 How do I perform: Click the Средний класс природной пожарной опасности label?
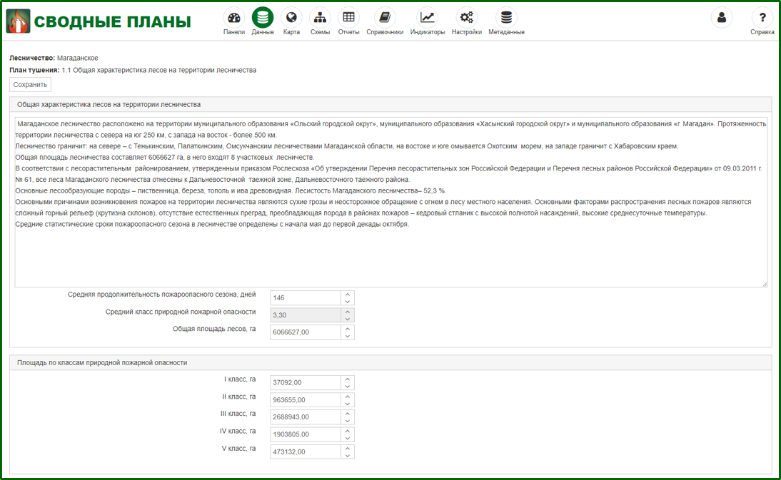tap(180, 312)
